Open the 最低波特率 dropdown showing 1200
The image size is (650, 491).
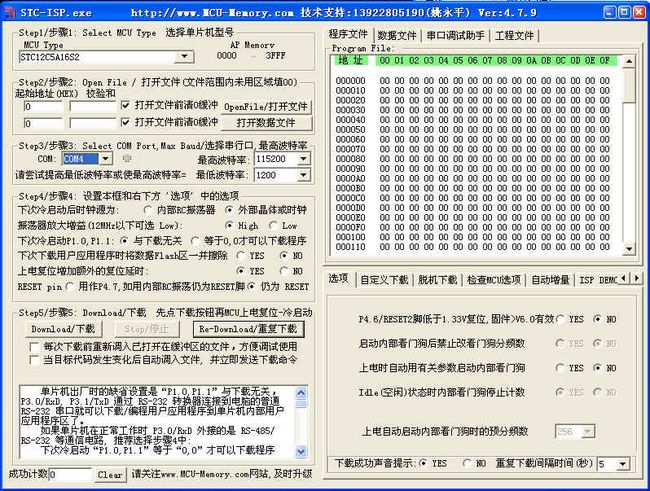304,175
